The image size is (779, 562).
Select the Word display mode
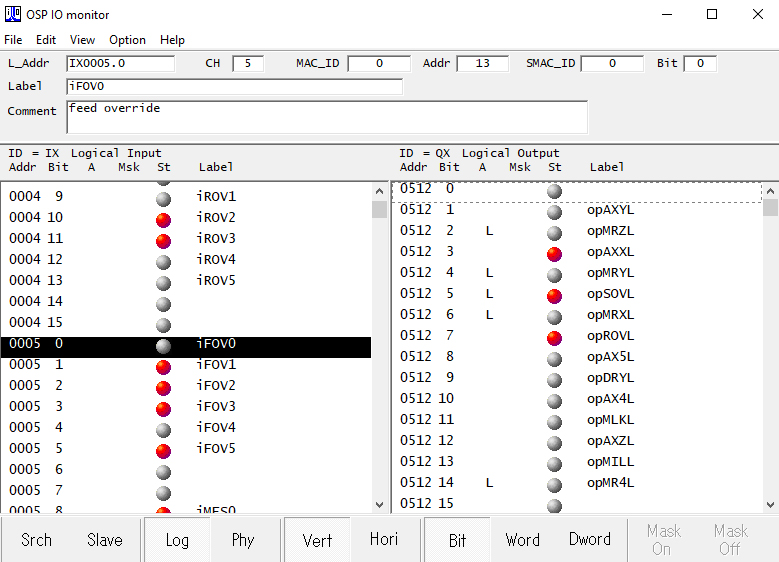click(x=522, y=540)
